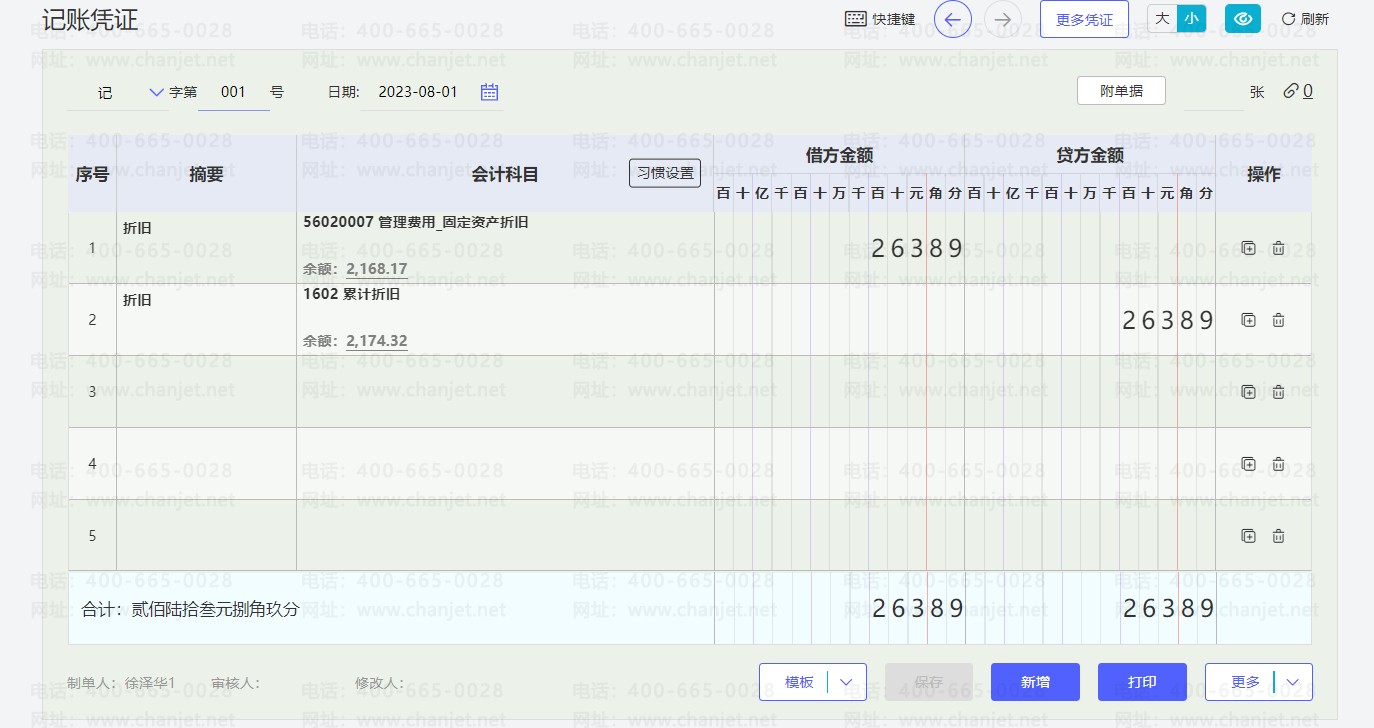Open the keyboard shortcuts (快捷键) icon
Screen dimensions: 1374x728
855,19
